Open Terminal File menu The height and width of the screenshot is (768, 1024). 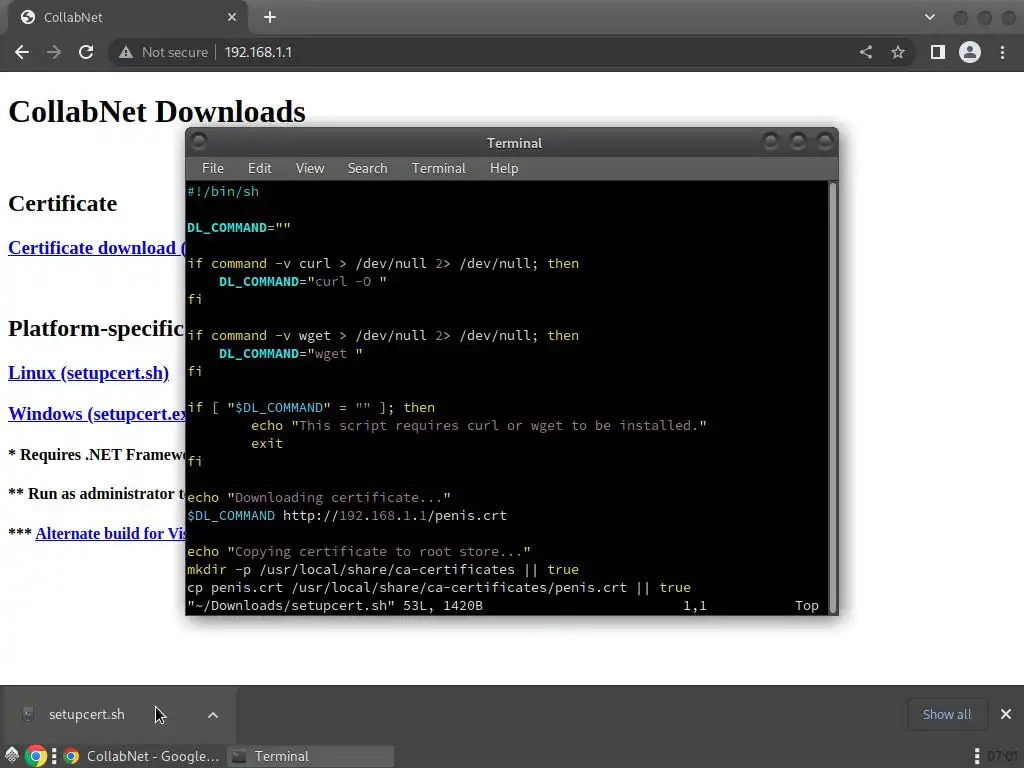point(212,168)
